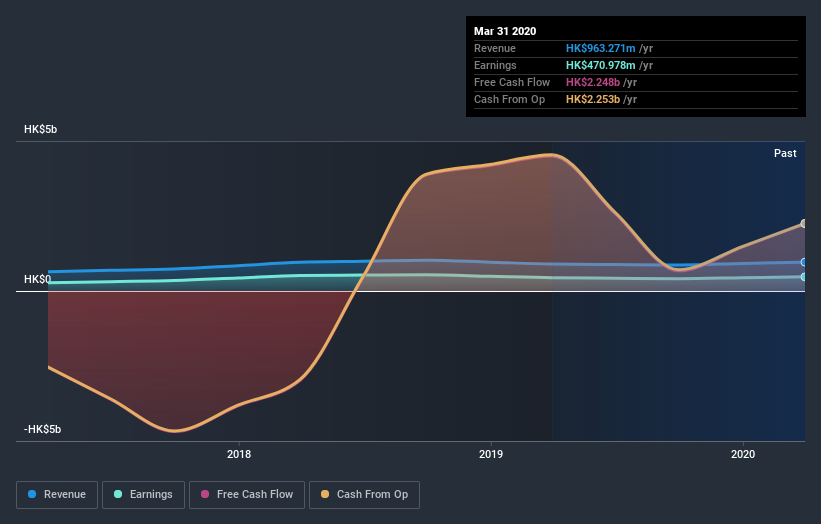The width and height of the screenshot is (821, 524).
Task: Click the HK$5b y-axis label
Action: (x=40, y=129)
